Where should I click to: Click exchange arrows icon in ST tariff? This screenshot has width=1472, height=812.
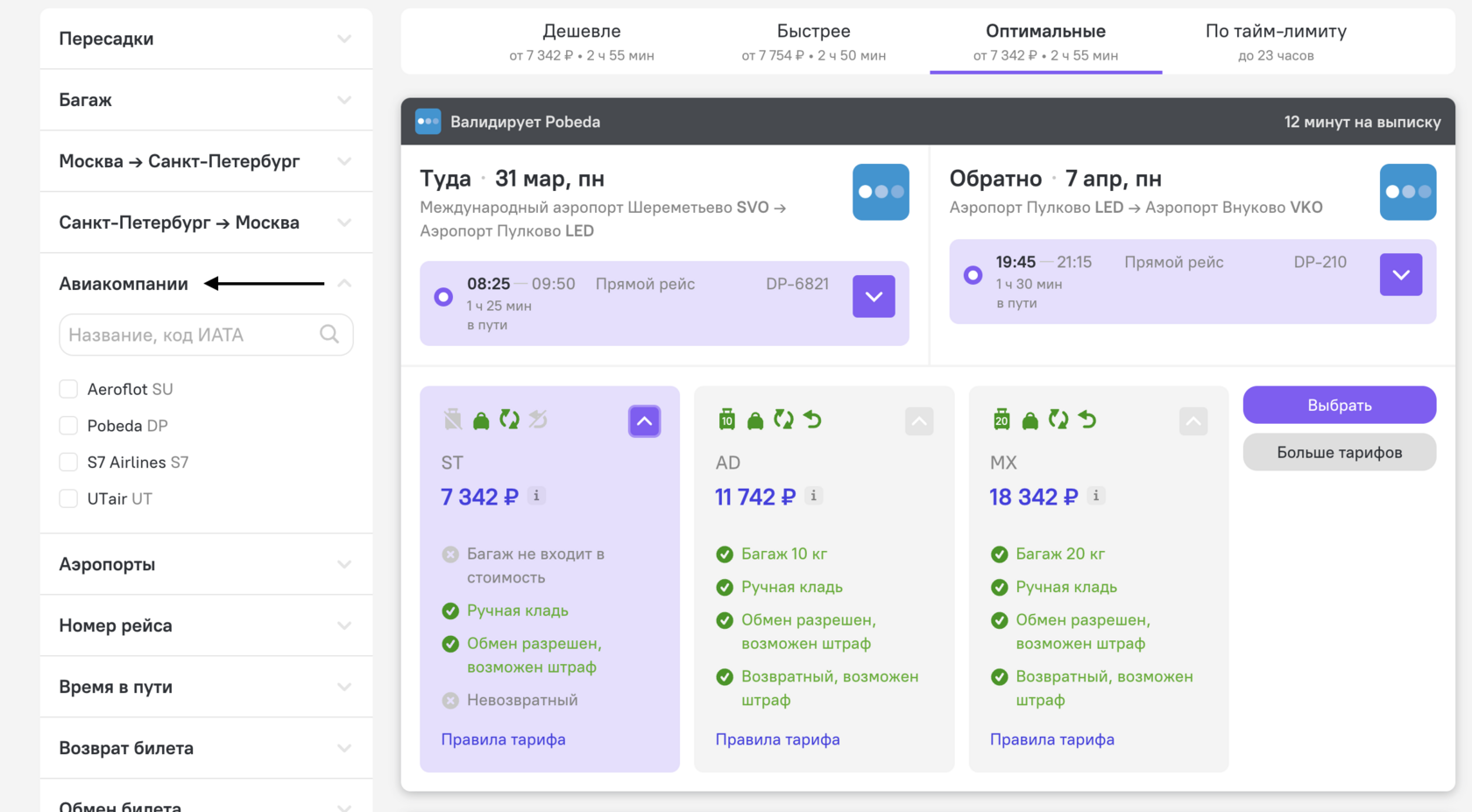pos(509,420)
